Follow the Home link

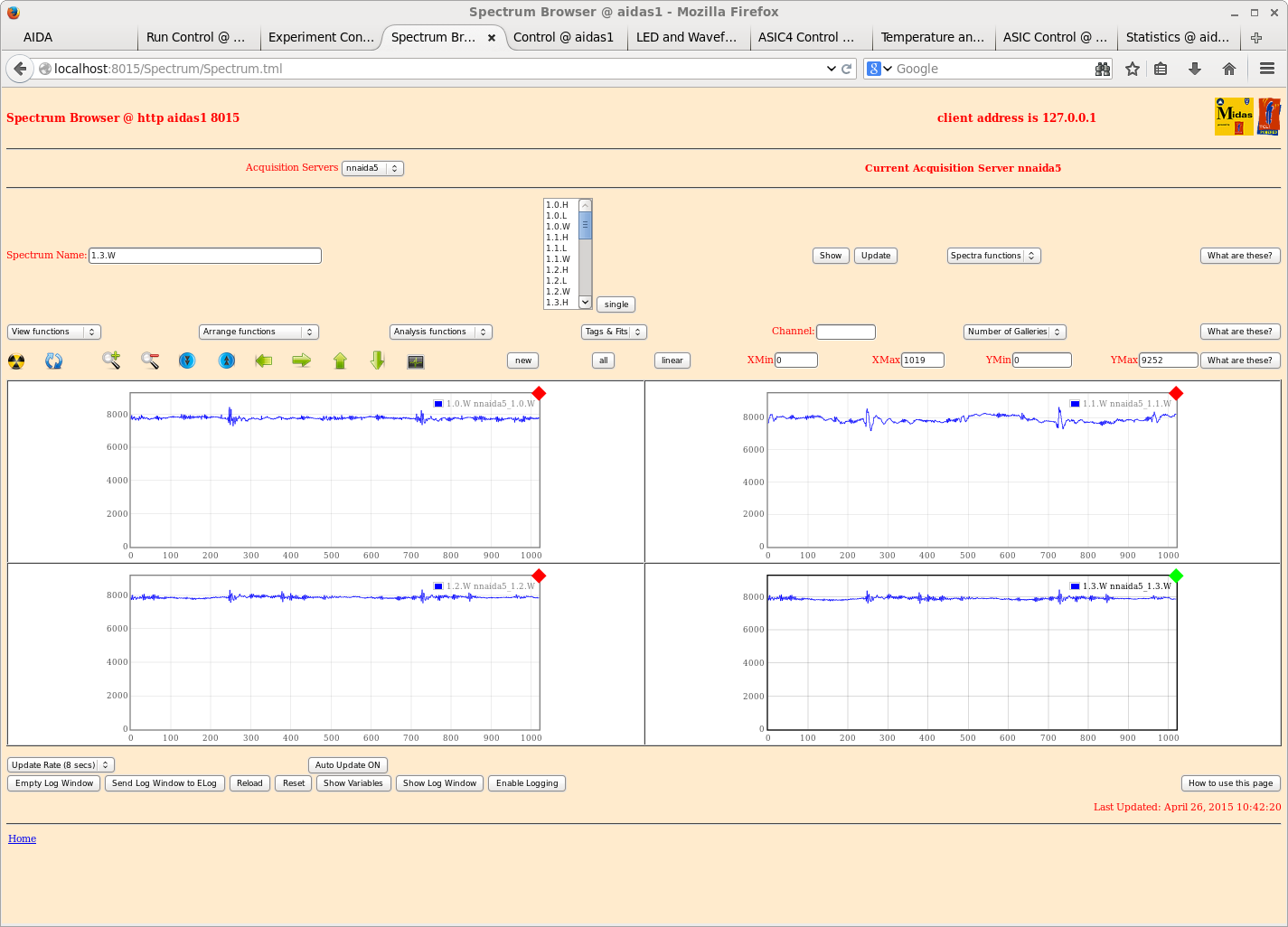[x=23, y=838]
